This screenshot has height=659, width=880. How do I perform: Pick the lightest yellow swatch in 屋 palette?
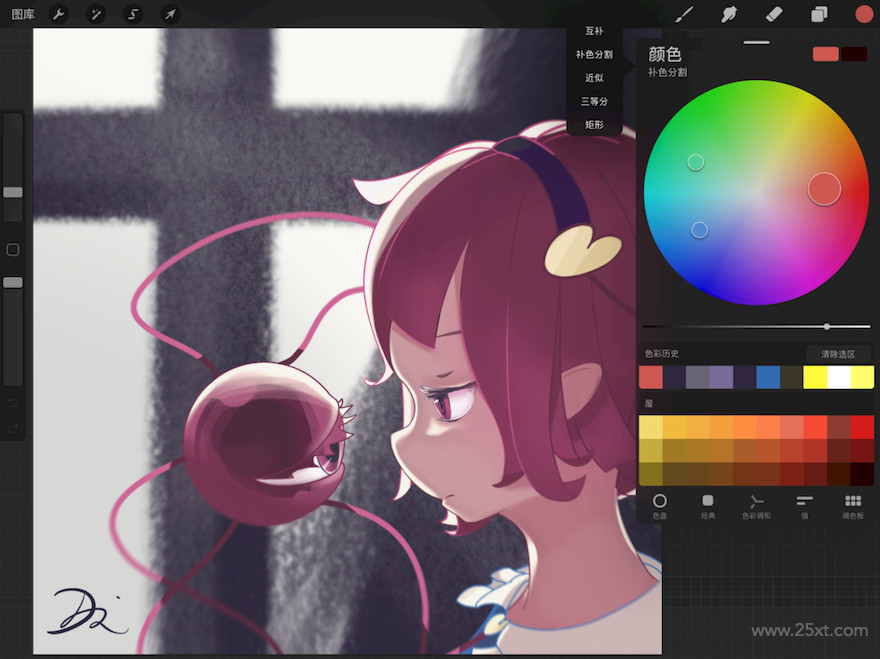(x=650, y=427)
